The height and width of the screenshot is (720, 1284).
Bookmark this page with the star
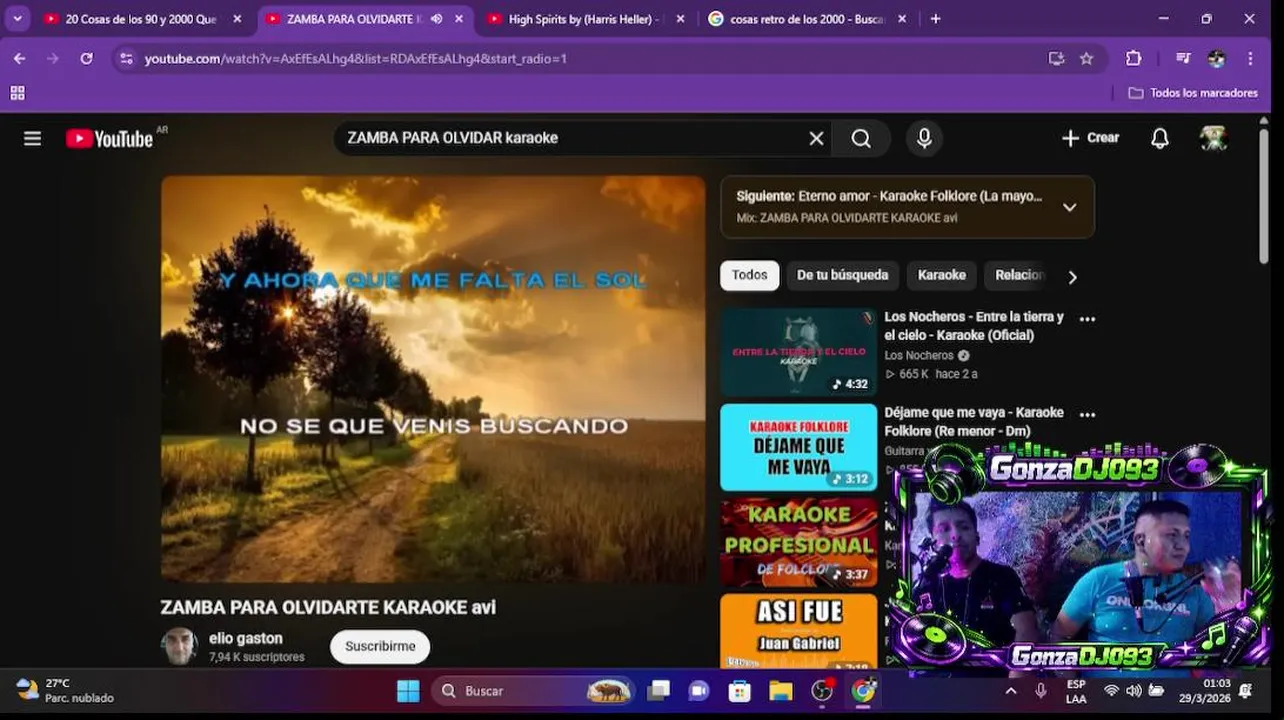1086,59
